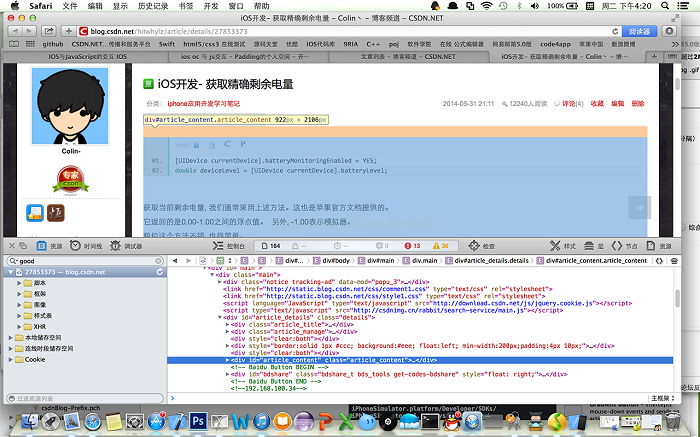The height and width of the screenshot is (437, 700).
Task: Click the 阅读器 Reader button
Action: point(639,31)
